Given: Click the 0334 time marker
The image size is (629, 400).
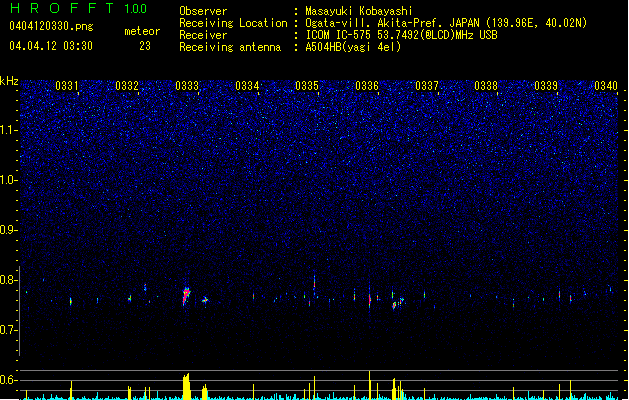Looking at the screenshot, I should click(x=247, y=85).
